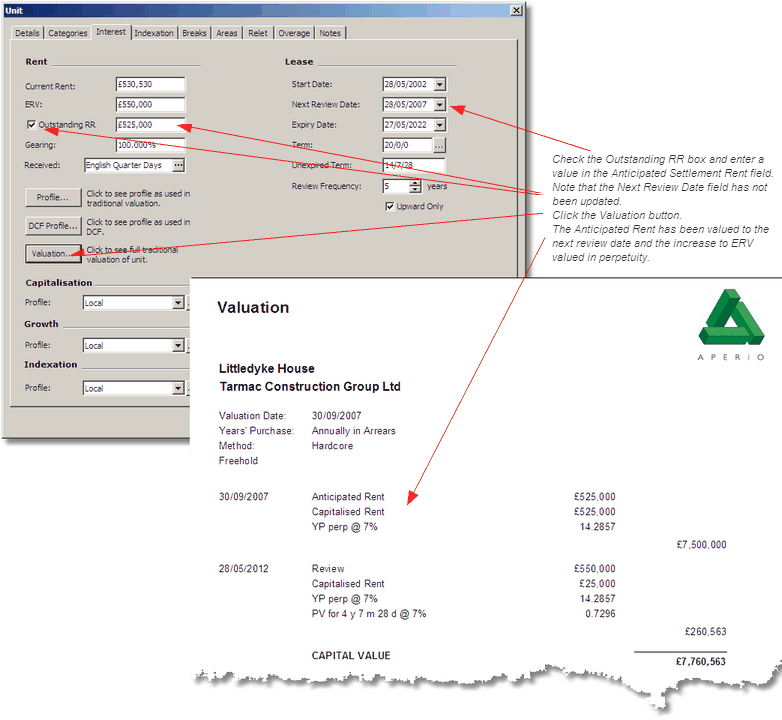Open the Received ellipsis browse button
782x720 pixels.
(179, 165)
